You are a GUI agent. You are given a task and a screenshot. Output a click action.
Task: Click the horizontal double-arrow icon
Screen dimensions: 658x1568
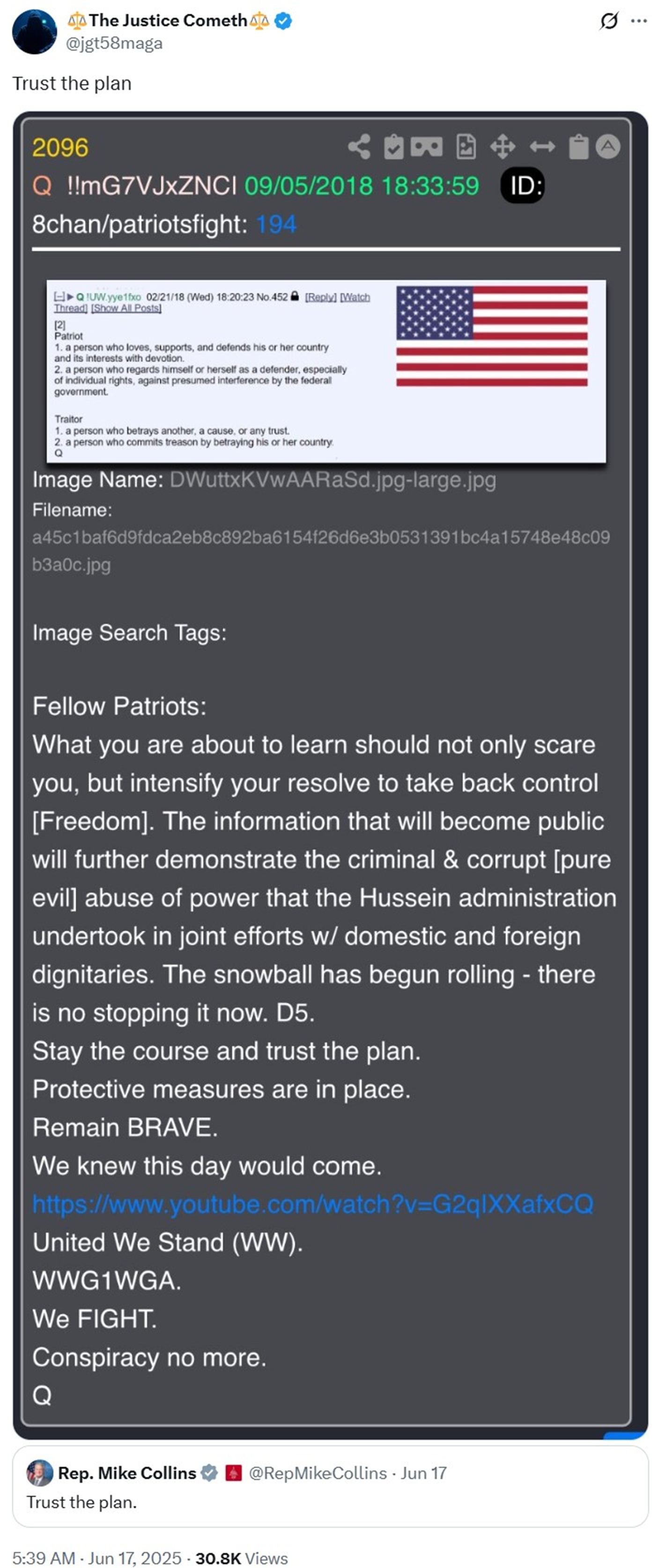pyautogui.click(x=542, y=147)
